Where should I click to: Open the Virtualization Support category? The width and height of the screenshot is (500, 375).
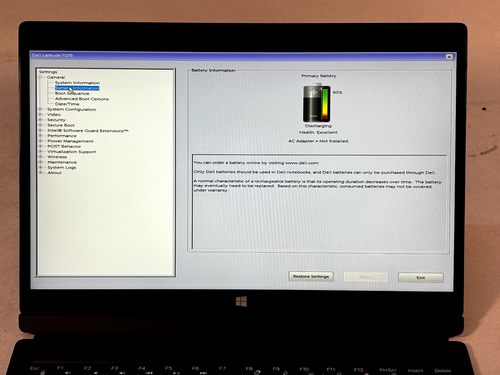(72, 152)
